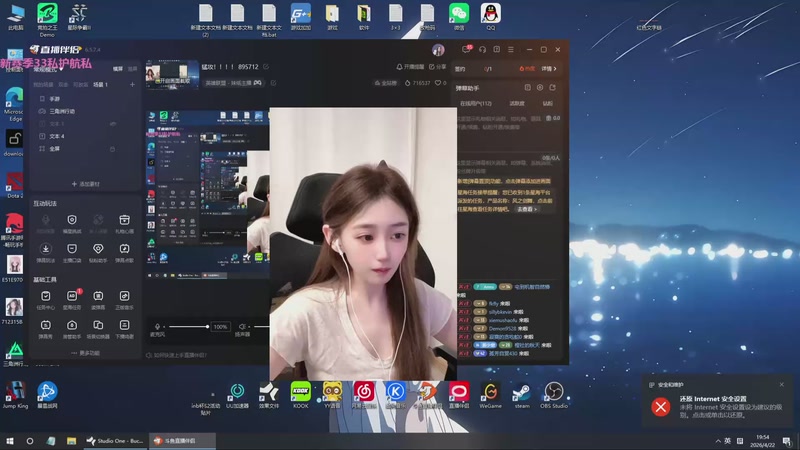The width and height of the screenshot is (800, 450).
Task: Edit the stream category with pencil icon
Action: pos(273,83)
